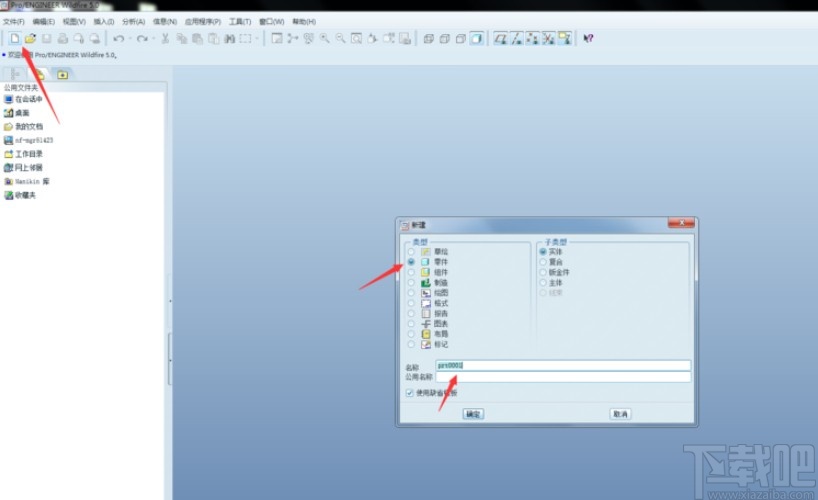
Task: Select Wireframe display style icon
Action: [x=429, y=38]
